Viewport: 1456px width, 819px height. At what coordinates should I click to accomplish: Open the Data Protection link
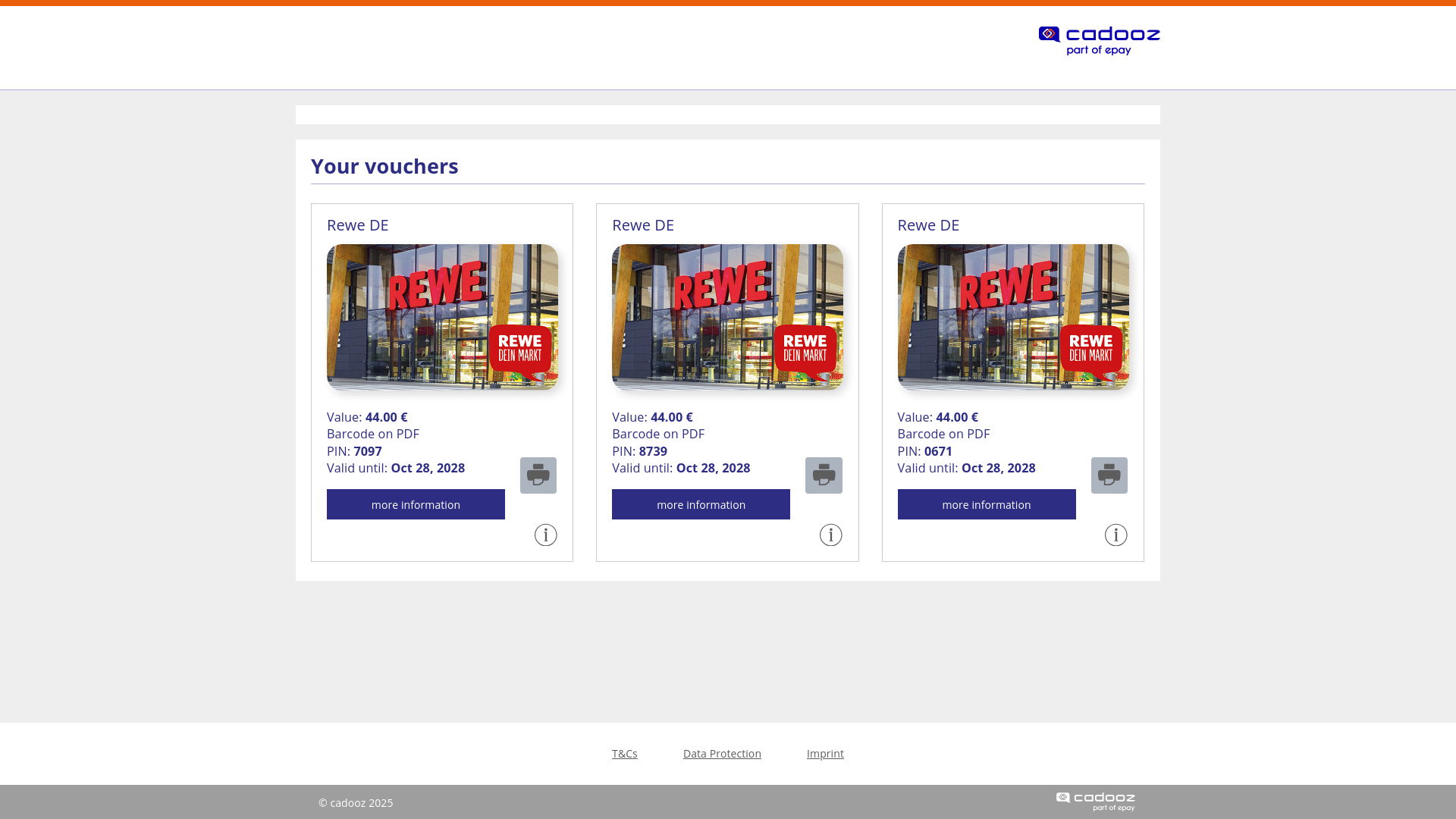coord(722,753)
